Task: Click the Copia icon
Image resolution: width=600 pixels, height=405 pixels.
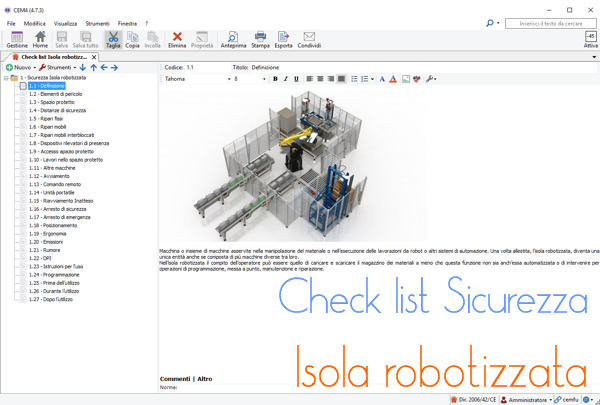Action: tap(132, 39)
